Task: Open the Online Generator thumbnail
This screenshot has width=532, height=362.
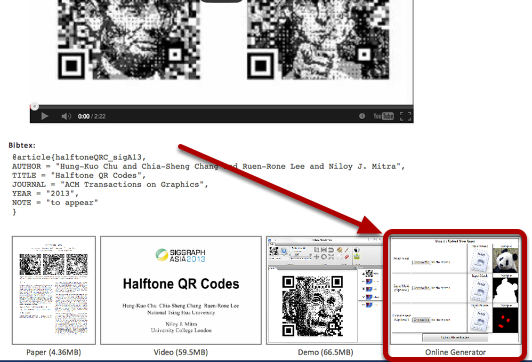Action: coord(455,290)
